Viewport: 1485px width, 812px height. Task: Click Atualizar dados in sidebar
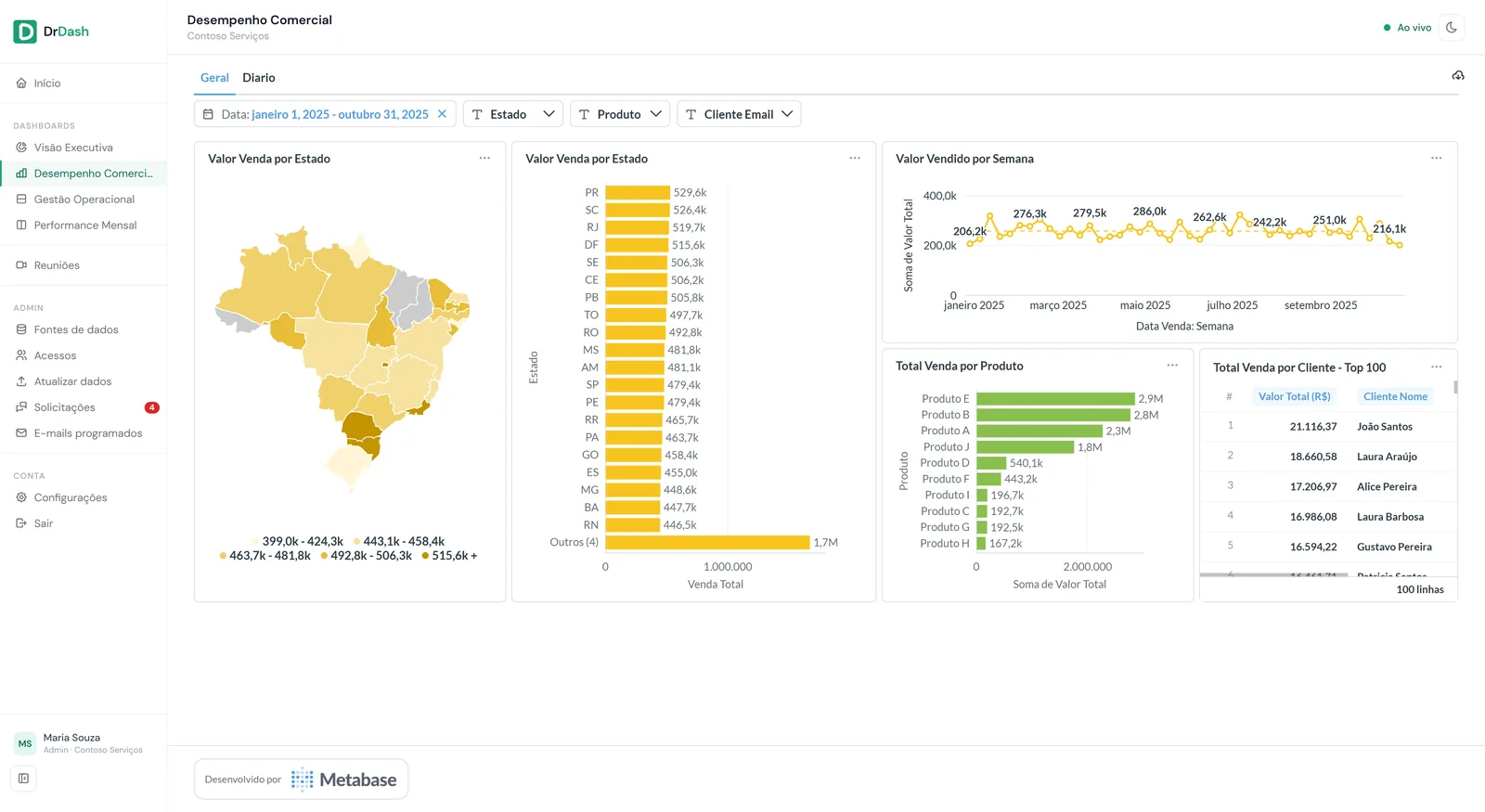[x=84, y=381]
